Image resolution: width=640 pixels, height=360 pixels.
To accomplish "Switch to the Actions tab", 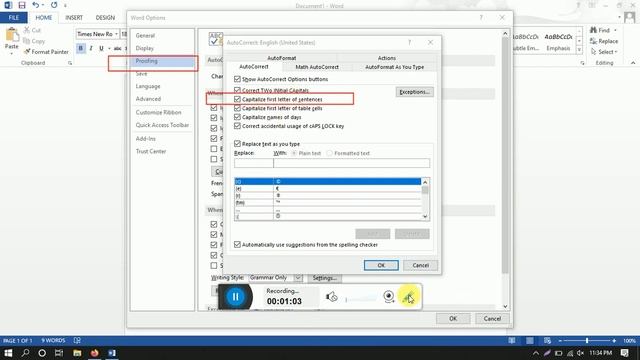I will (387, 58).
